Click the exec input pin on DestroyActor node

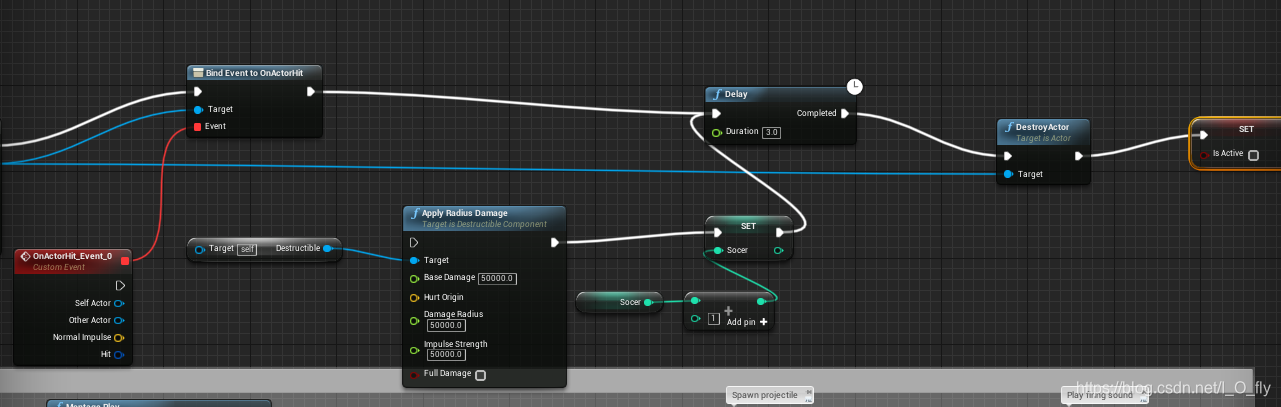coord(1008,155)
